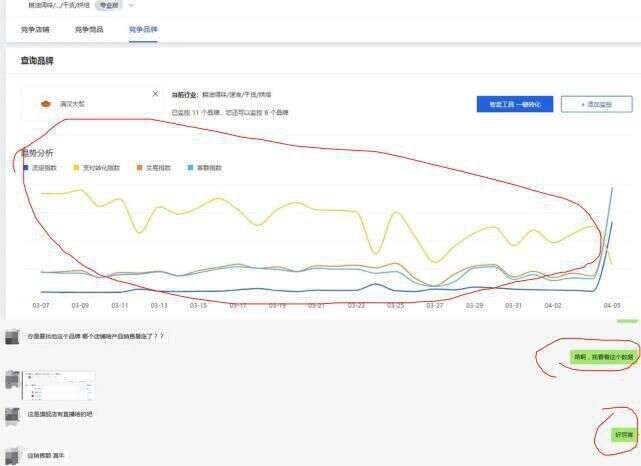Toggle the 流量指数 legend marker

25,167
